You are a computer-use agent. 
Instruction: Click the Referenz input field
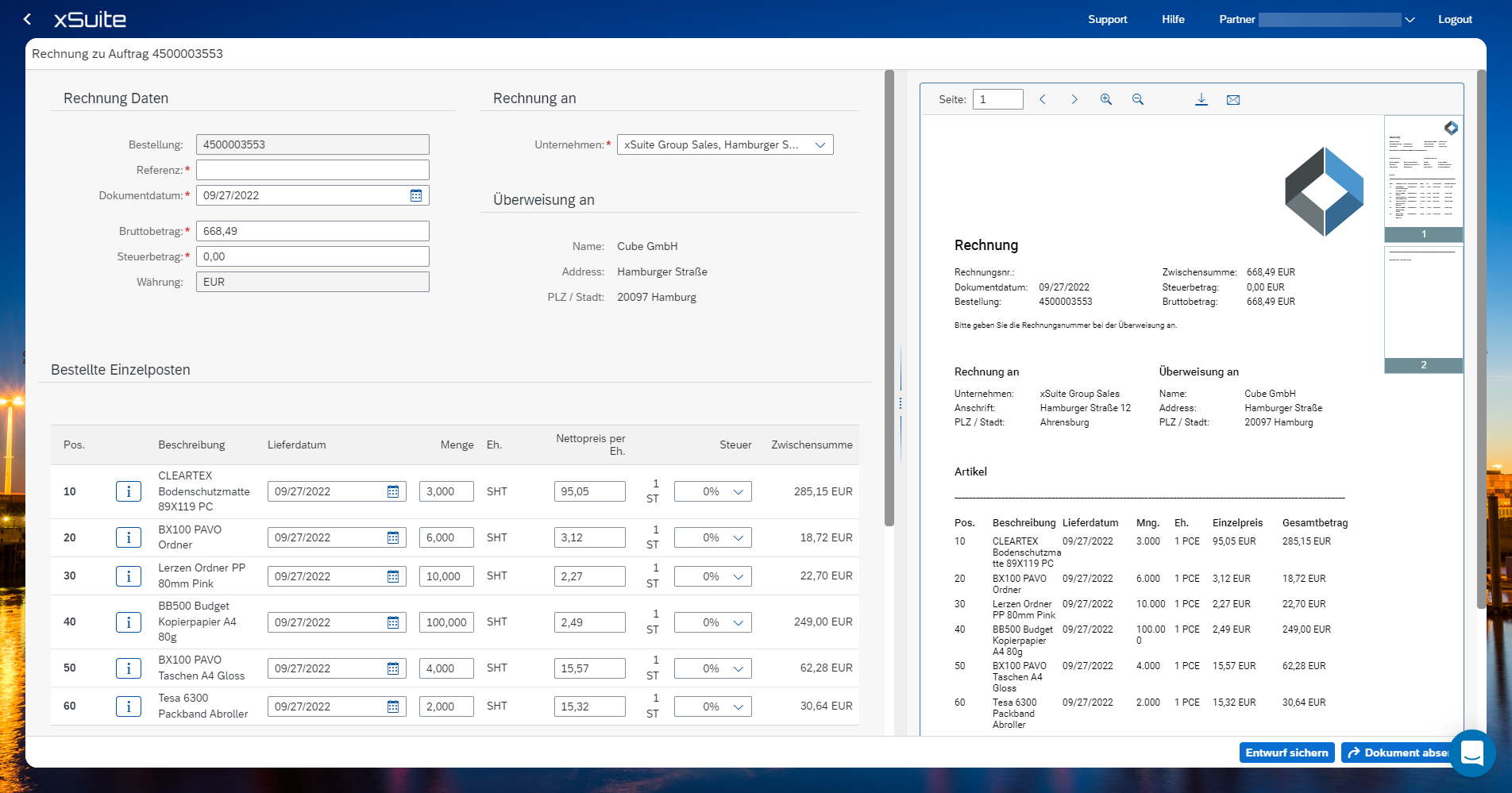tap(312, 170)
